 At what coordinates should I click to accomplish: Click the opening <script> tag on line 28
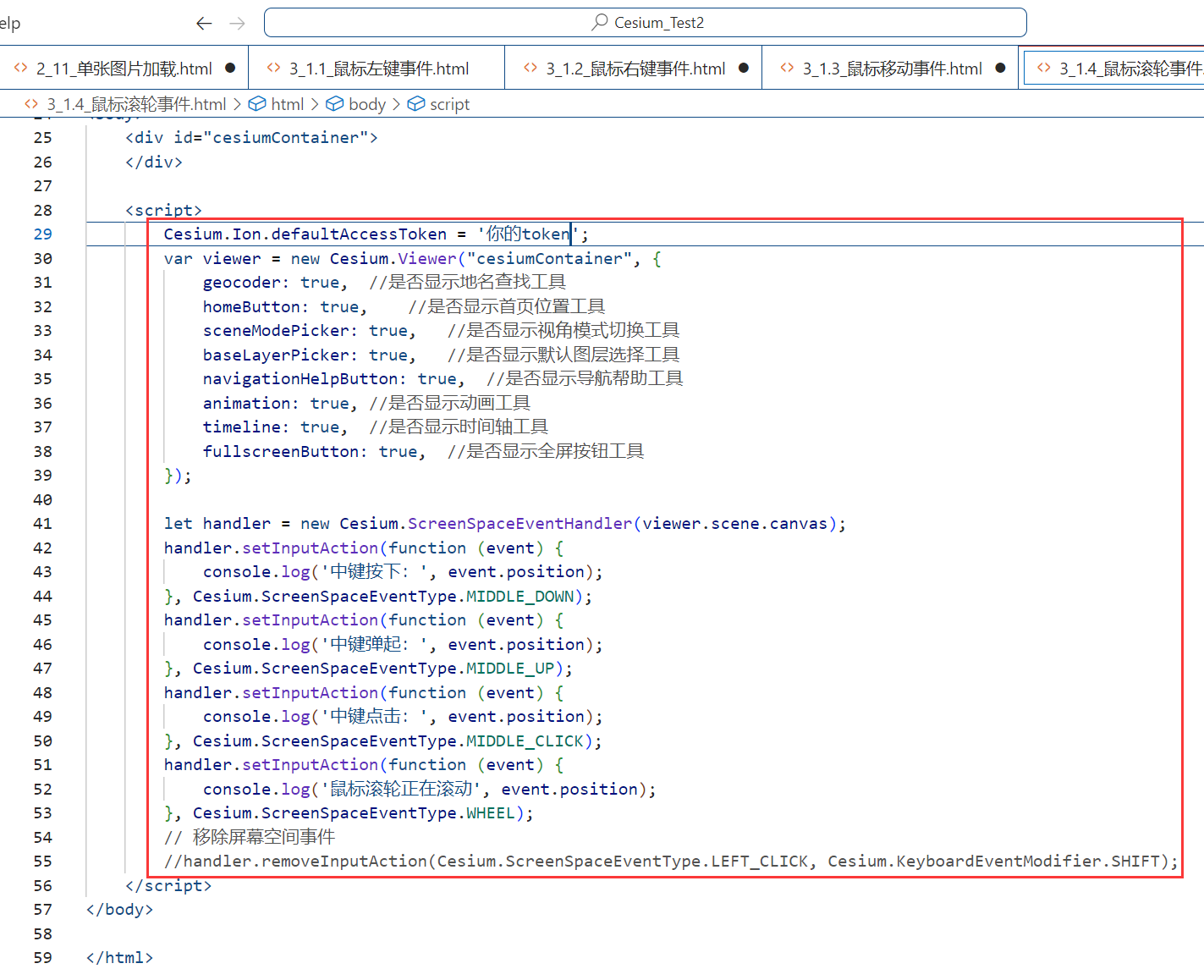point(163,211)
